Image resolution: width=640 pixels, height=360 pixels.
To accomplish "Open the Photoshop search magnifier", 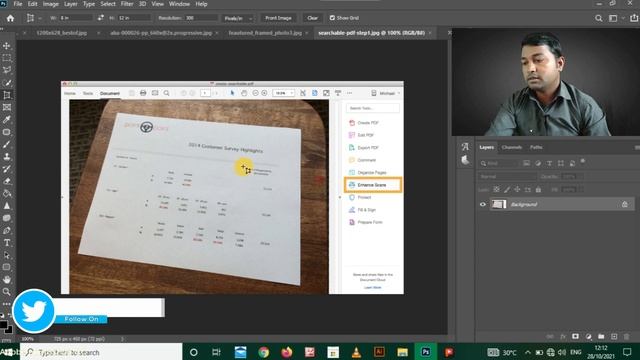I will point(598,18).
